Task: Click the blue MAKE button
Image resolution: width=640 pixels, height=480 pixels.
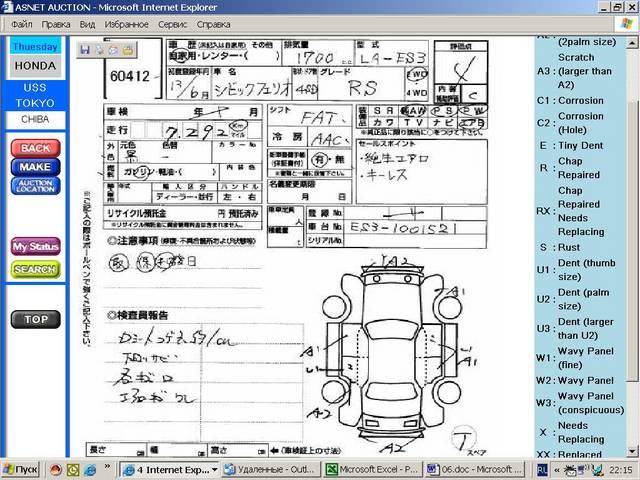Action: pyautogui.click(x=36, y=167)
